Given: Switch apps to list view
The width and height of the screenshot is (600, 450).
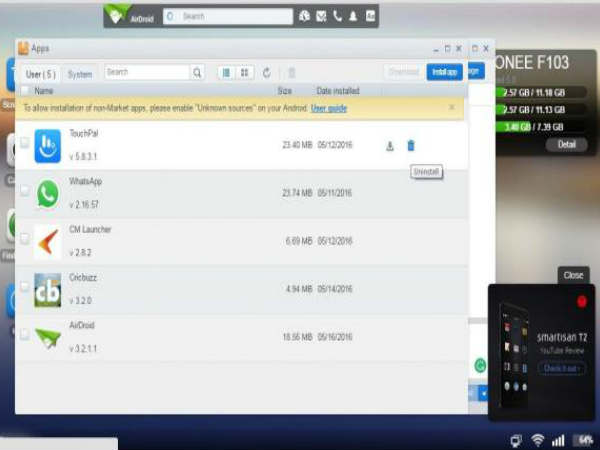Looking at the screenshot, I should (225, 72).
